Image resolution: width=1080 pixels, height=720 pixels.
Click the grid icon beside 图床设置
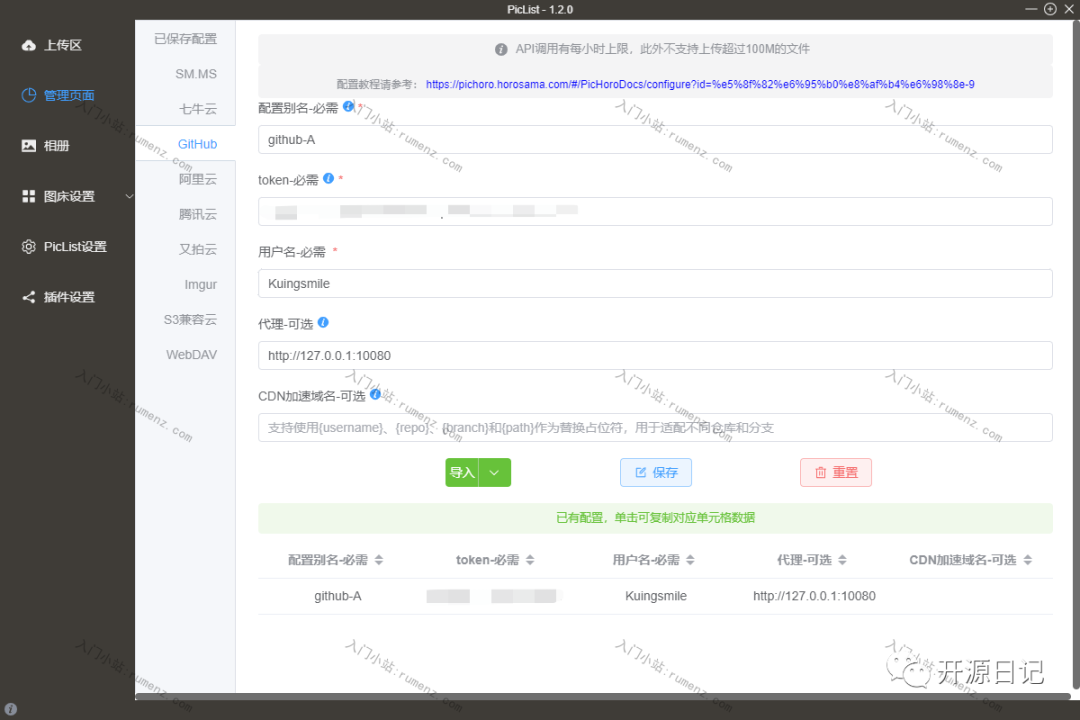point(28,196)
